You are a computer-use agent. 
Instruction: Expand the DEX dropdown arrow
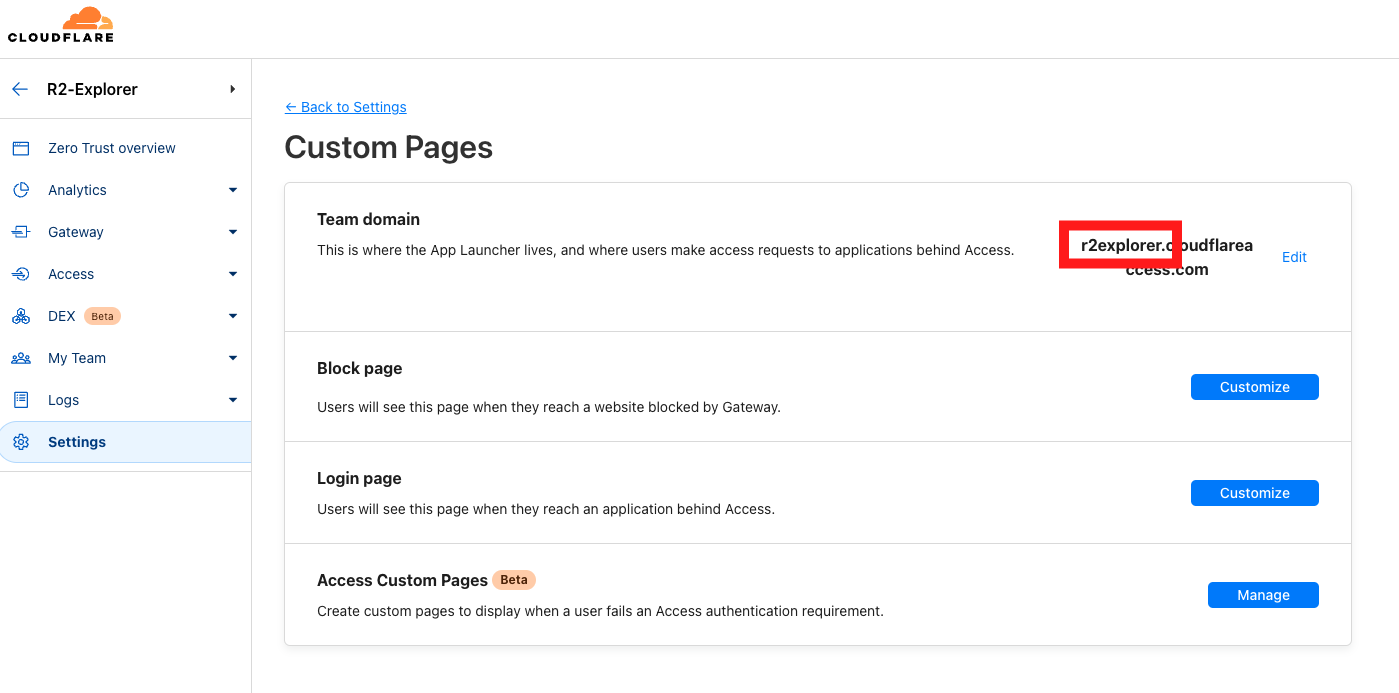232,316
